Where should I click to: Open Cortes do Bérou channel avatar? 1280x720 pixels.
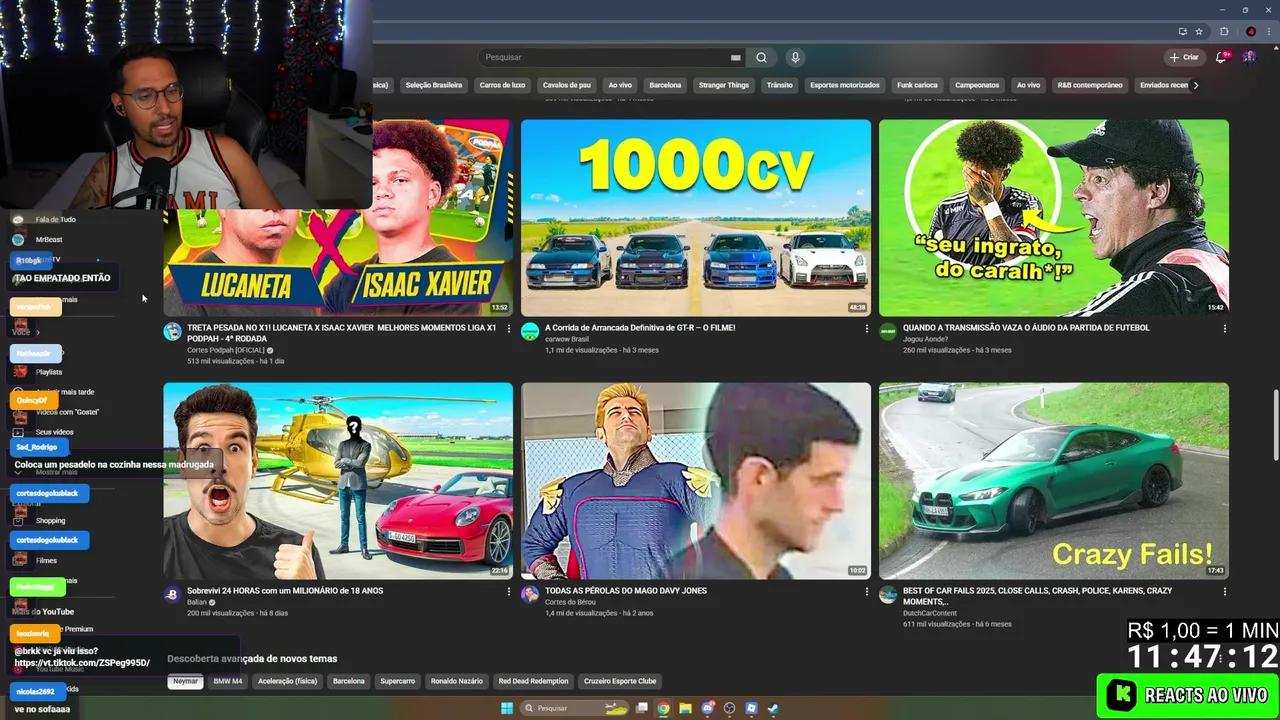[530, 595]
